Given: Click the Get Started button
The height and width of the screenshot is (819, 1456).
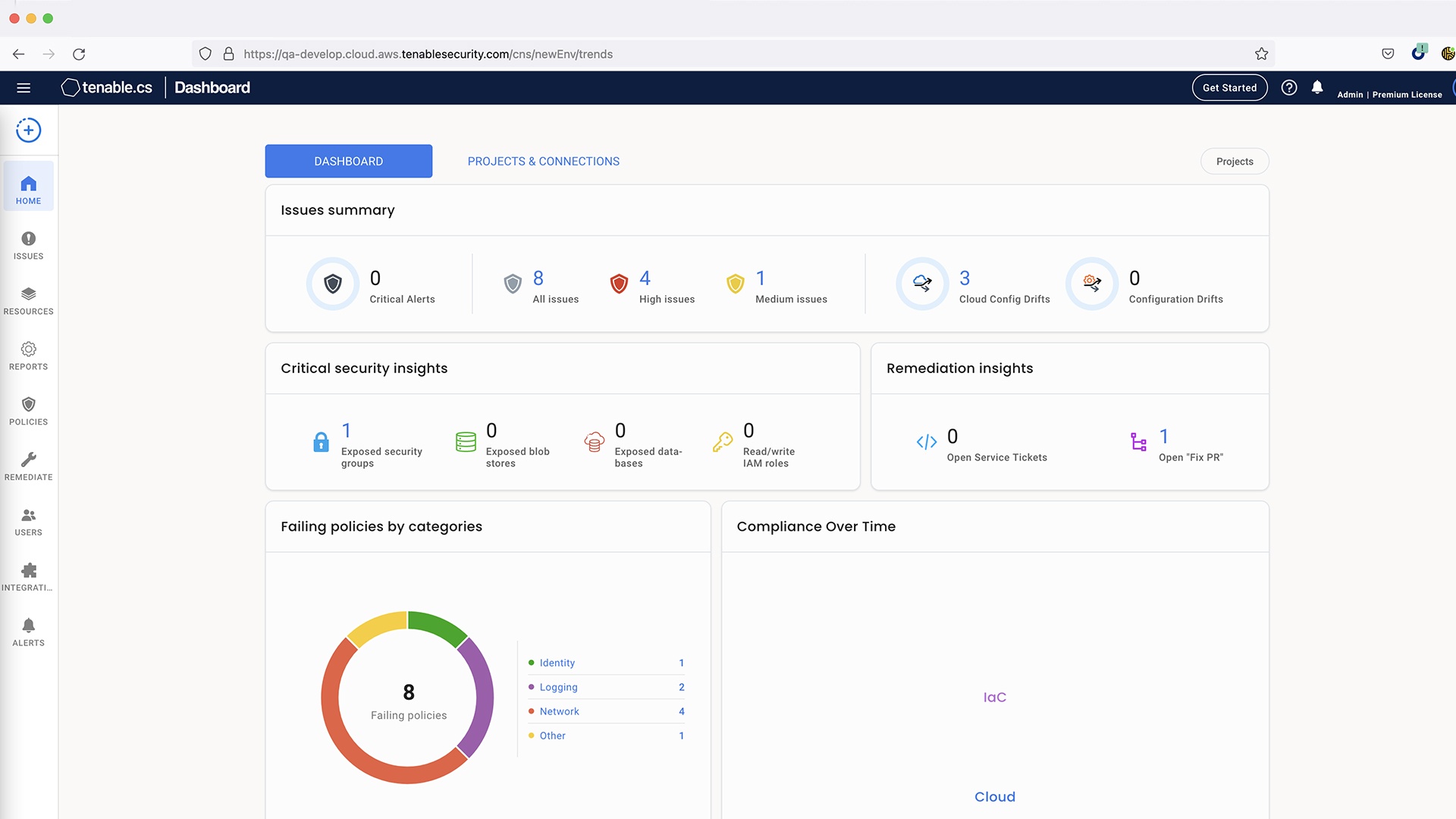Looking at the screenshot, I should [x=1229, y=88].
